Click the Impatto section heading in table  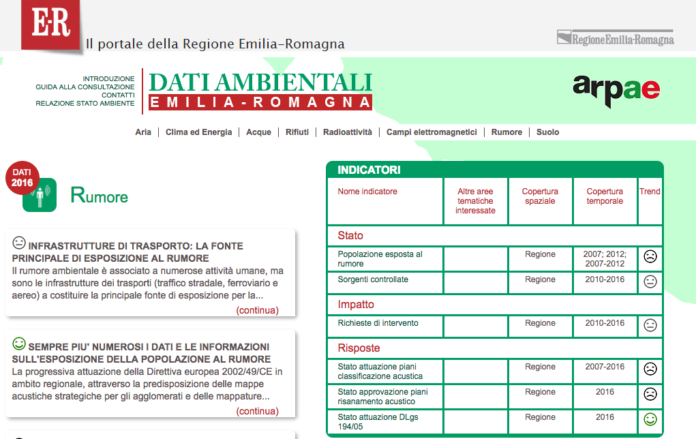(356, 304)
